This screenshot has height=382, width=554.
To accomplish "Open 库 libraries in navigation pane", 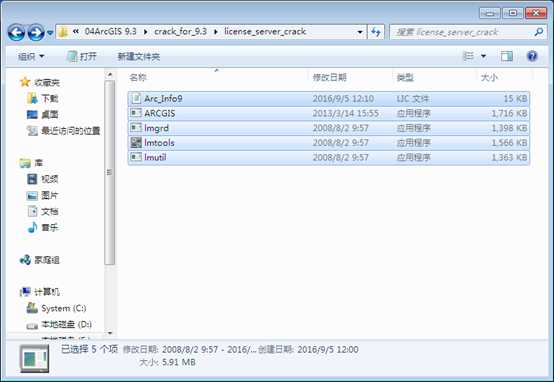I will tap(39, 163).
